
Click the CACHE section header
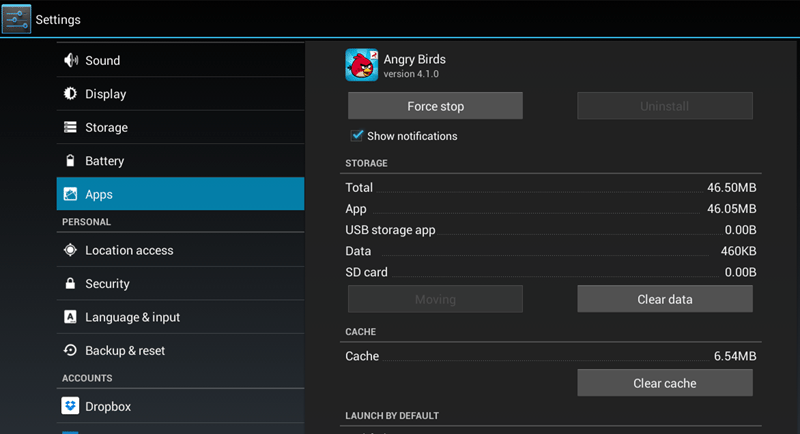(360, 332)
